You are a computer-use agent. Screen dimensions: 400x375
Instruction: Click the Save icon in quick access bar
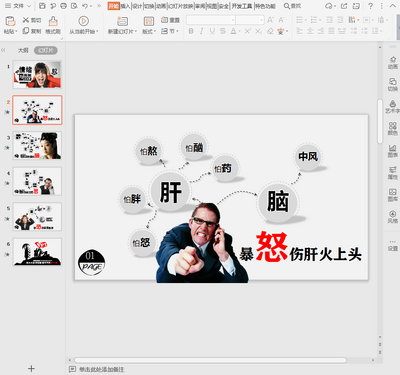[x=42, y=6]
